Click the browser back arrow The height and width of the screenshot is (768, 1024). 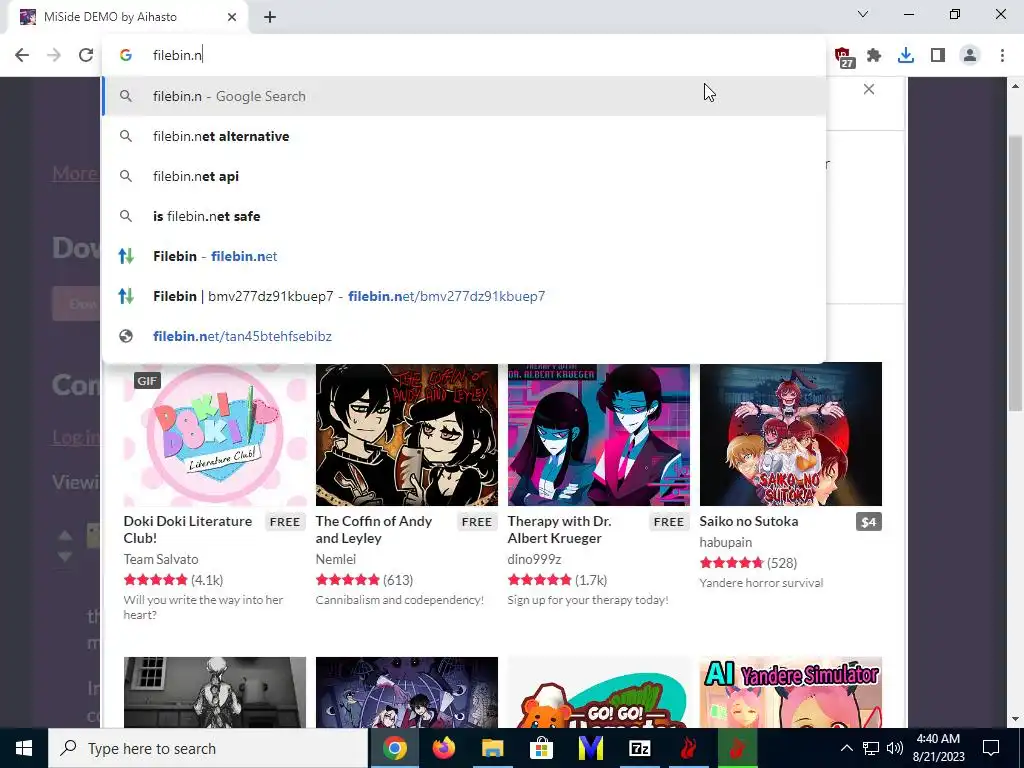22,55
